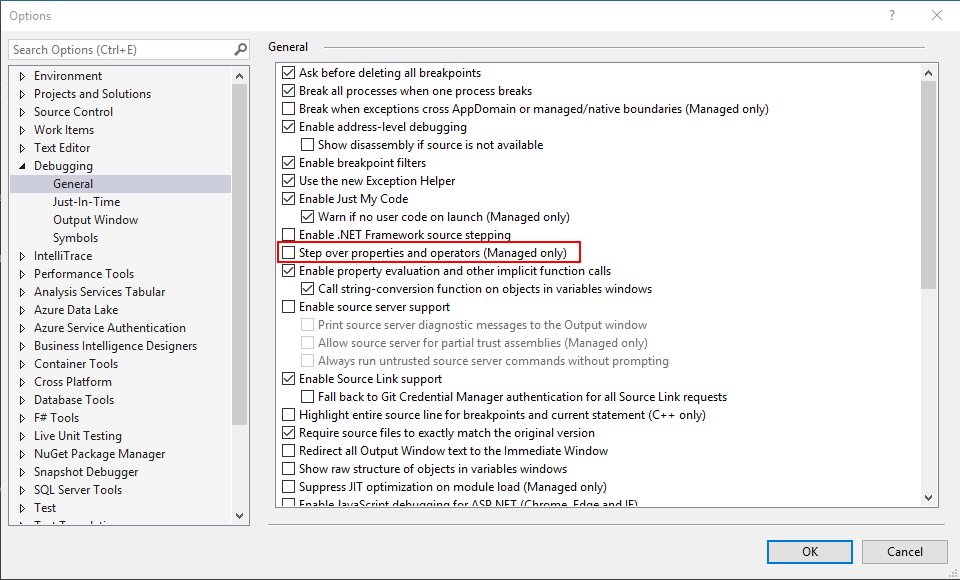
Task: Click the options list scroll down arrow
Action: 928,497
